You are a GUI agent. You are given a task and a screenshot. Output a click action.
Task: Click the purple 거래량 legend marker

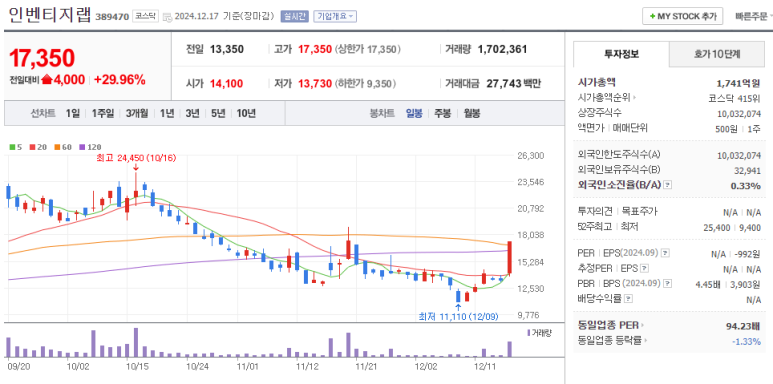[529, 333]
